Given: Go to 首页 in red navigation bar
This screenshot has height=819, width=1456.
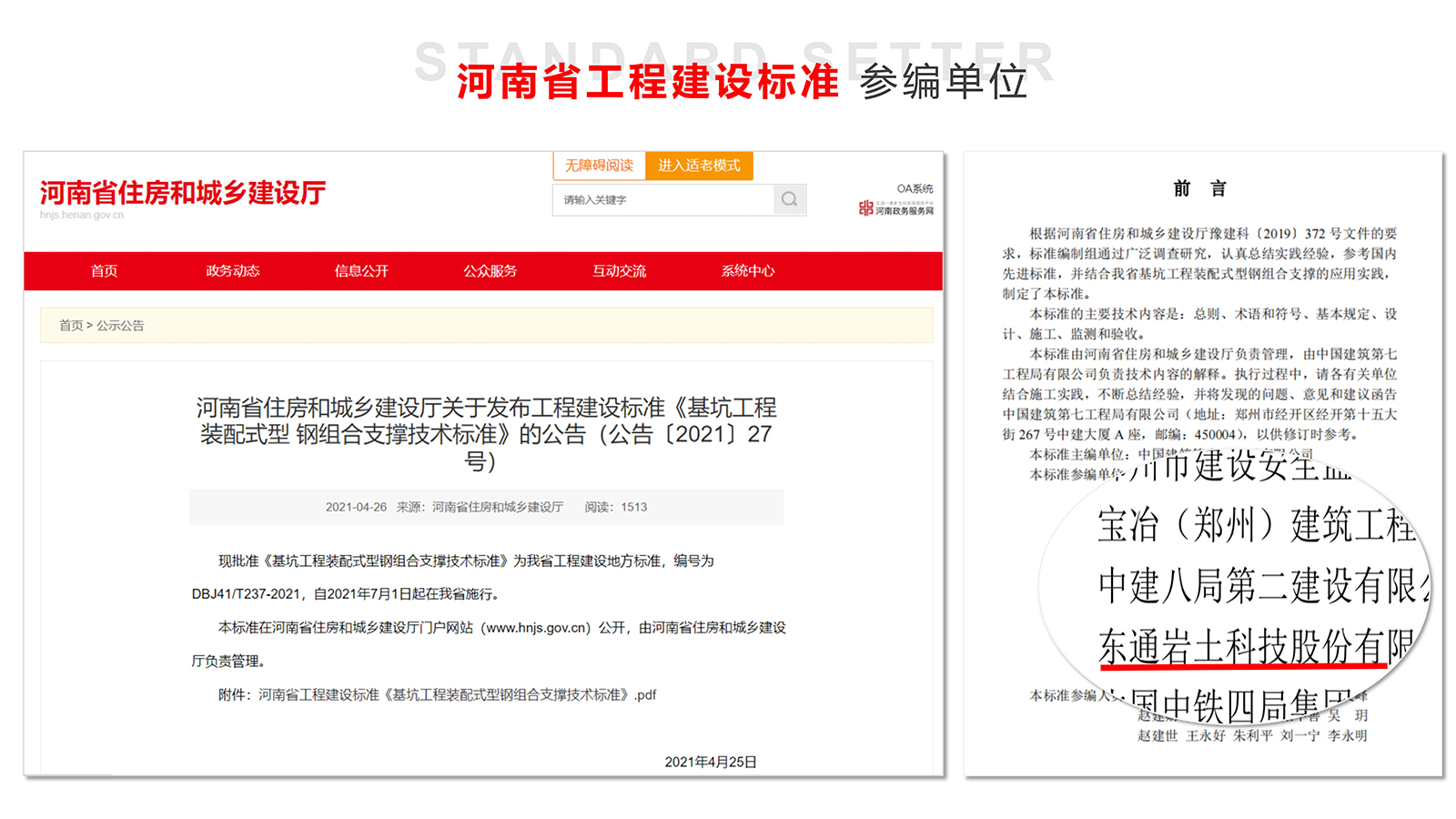Looking at the screenshot, I should coord(104,270).
